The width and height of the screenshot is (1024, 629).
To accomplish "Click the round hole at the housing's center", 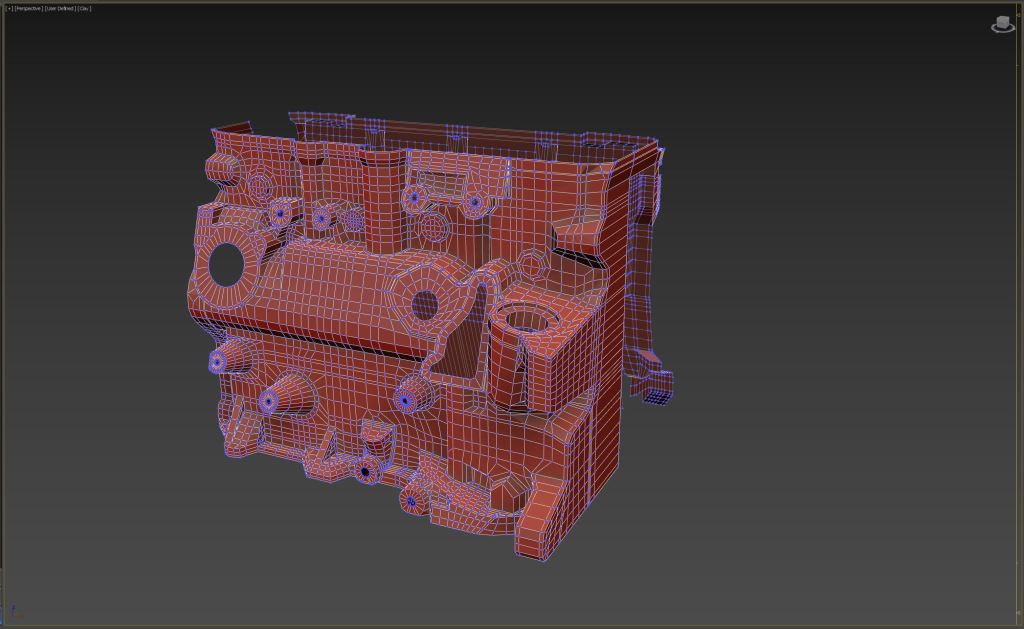I will coord(425,301).
